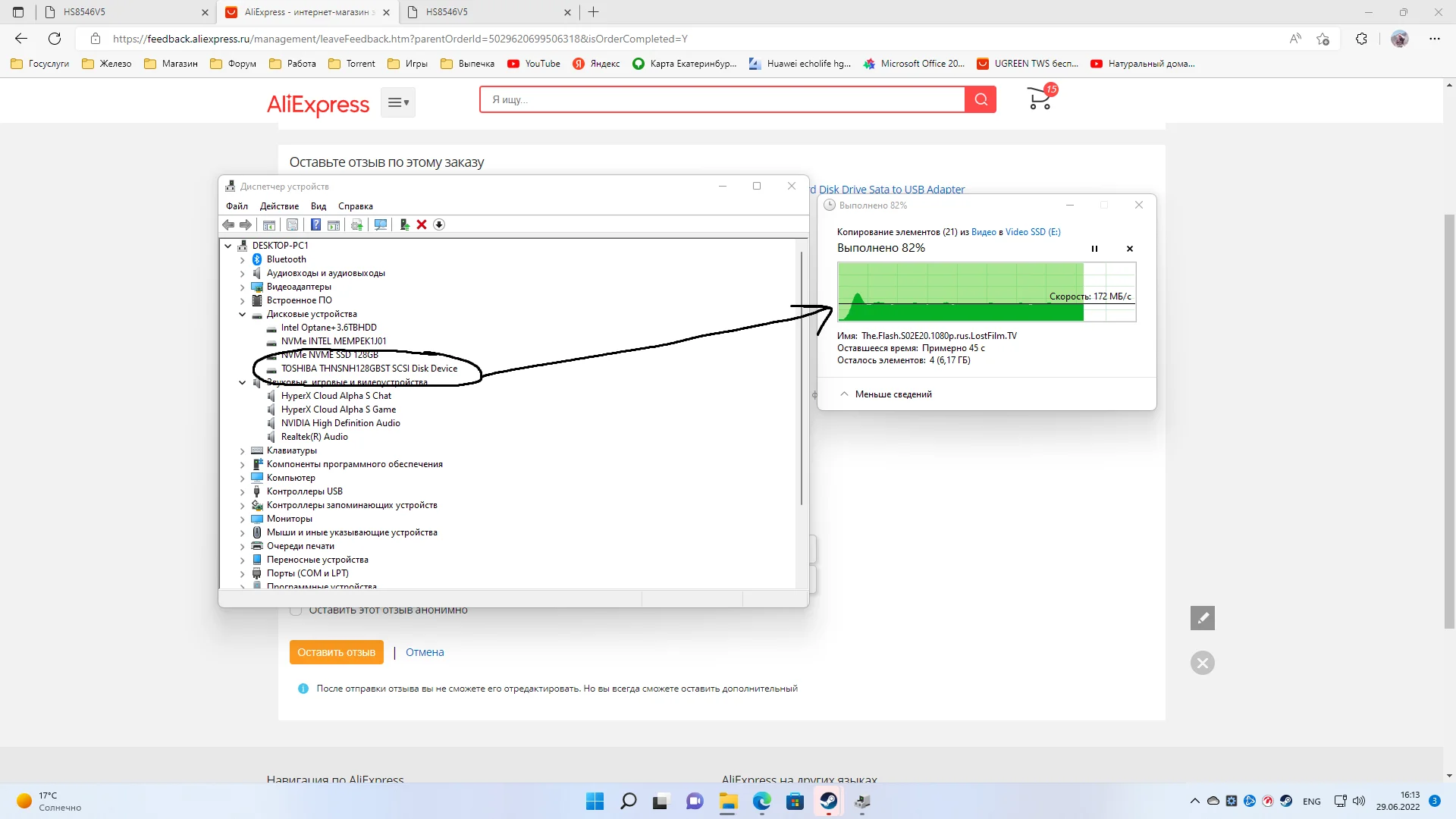
Task: Click the Отмена link
Action: click(x=425, y=652)
